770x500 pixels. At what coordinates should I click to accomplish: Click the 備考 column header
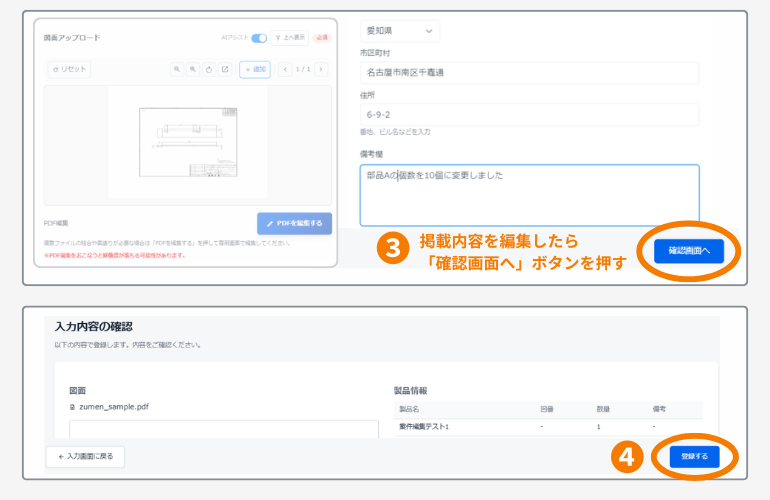[659, 409]
